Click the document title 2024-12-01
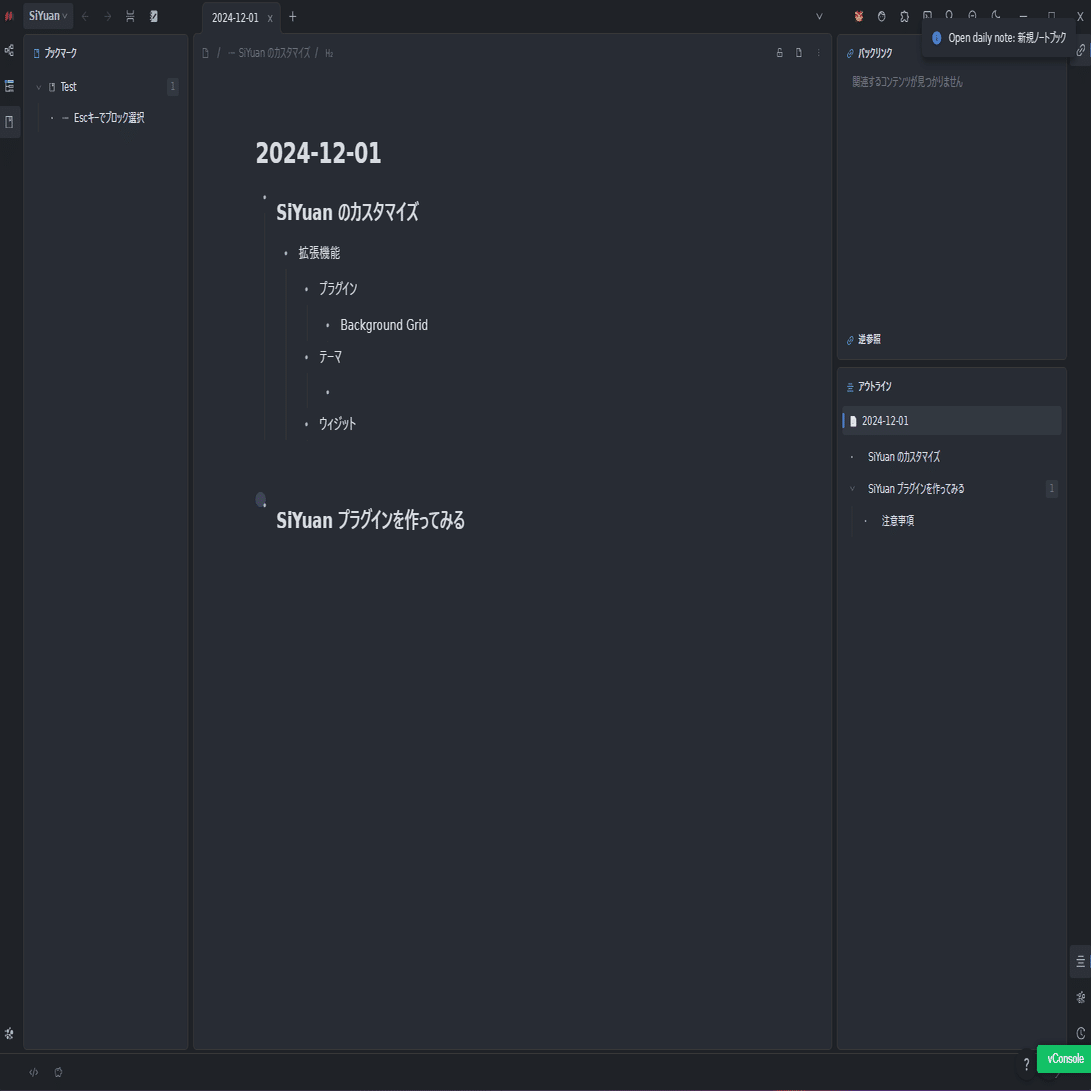1091x1091 pixels. [318, 153]
